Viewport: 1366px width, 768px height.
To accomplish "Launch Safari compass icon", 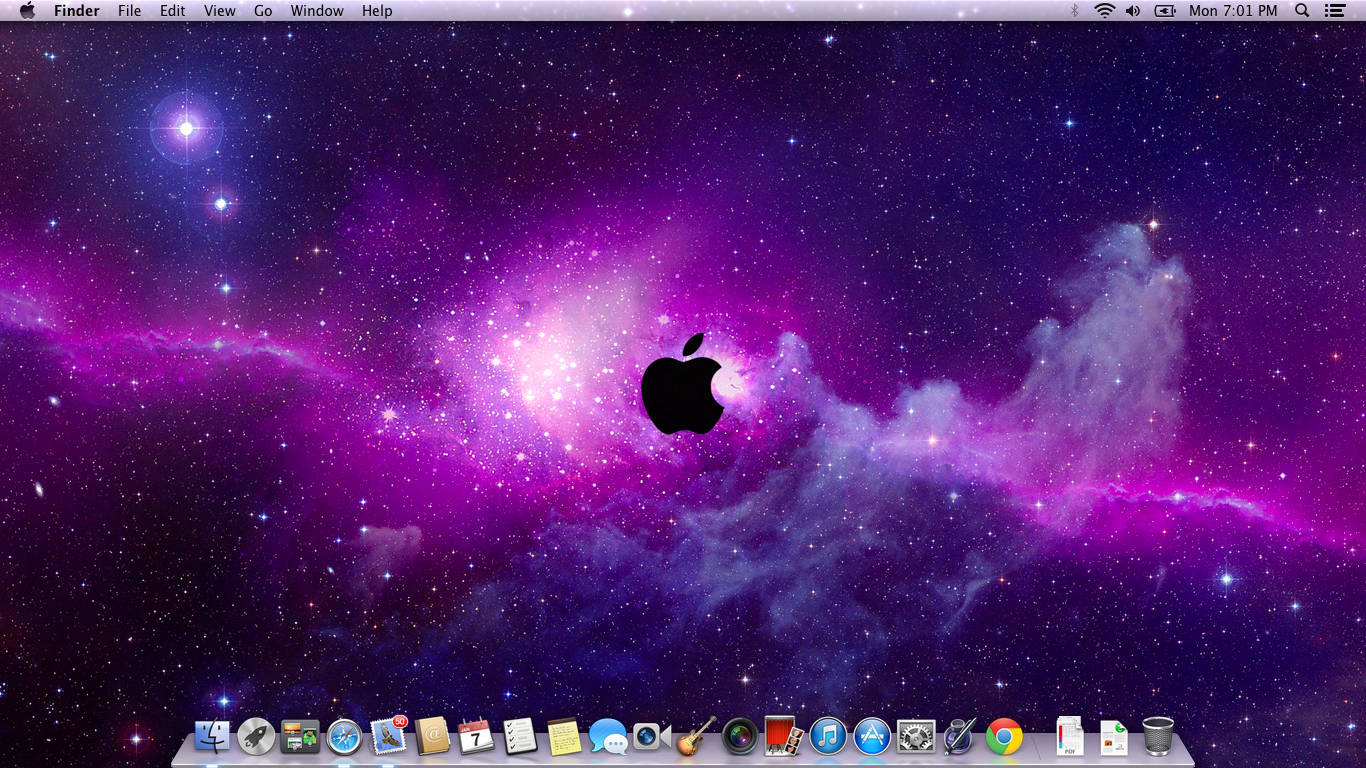I will coord(344,737).
